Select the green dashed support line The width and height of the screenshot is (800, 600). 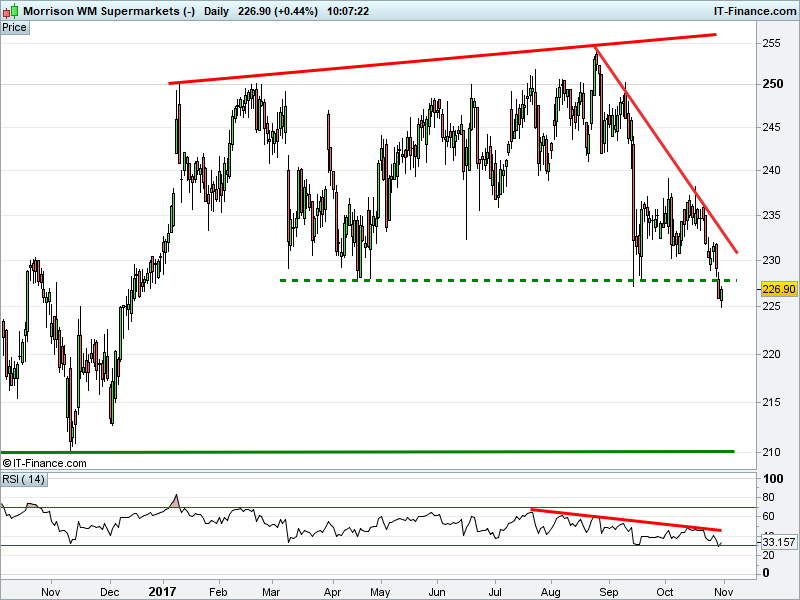(508, 280)
